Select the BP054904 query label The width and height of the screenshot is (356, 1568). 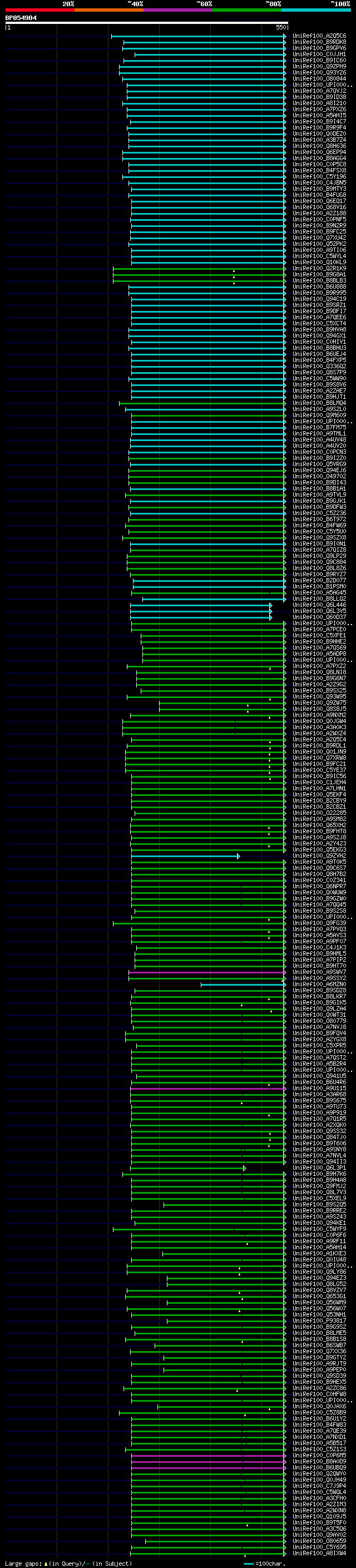(x=21, y=18)
